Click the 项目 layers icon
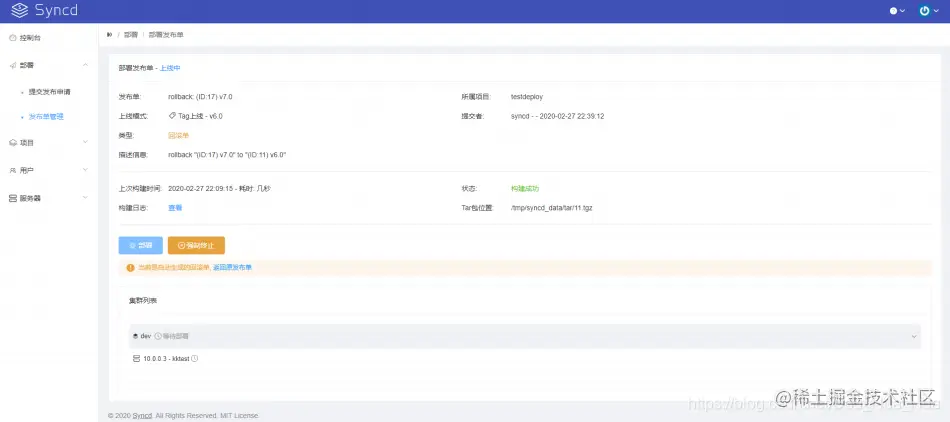The width and height of the screenshot is (950, 422). [x=13, y=143]
